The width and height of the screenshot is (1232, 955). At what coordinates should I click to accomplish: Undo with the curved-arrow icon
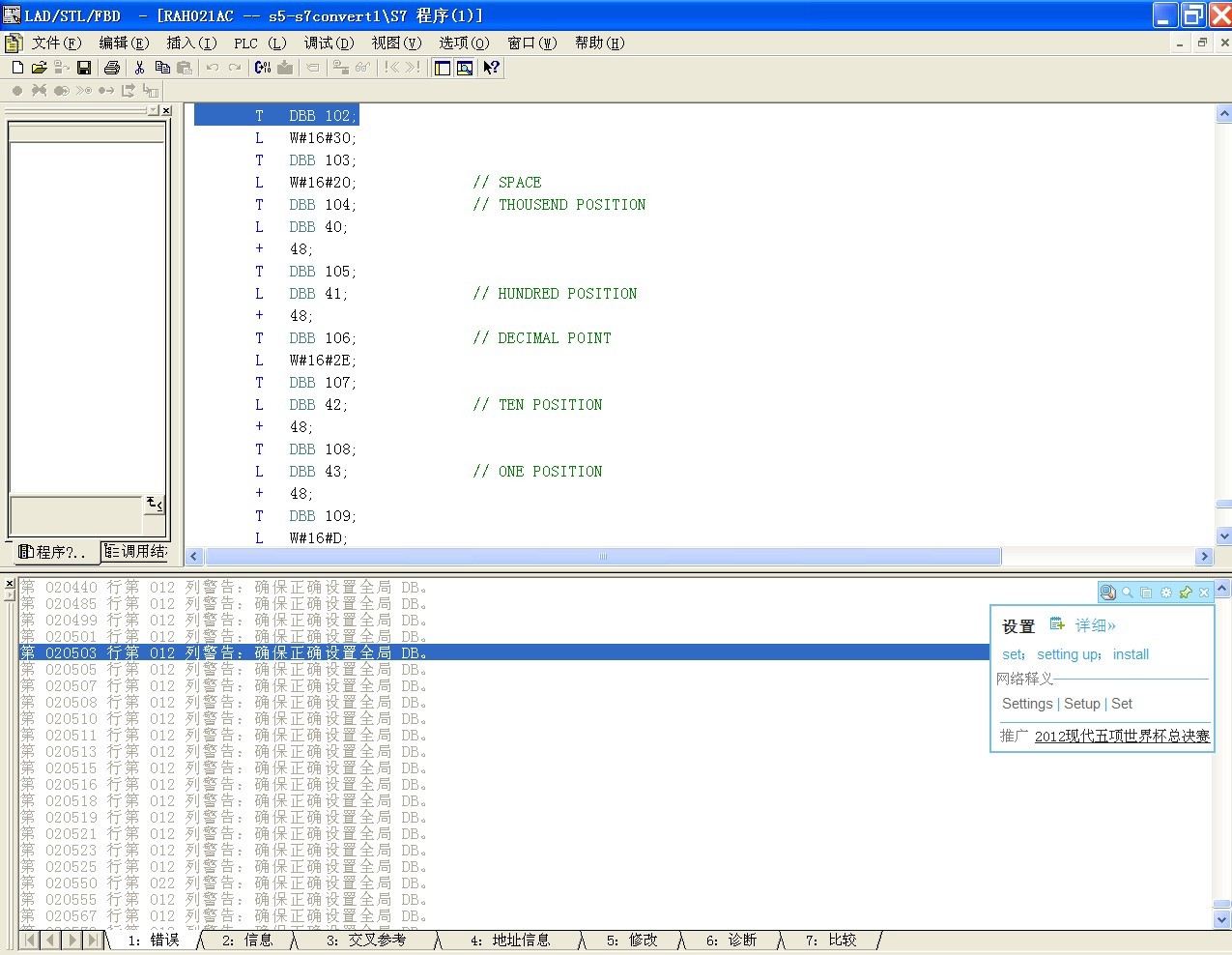pos(213,68)
